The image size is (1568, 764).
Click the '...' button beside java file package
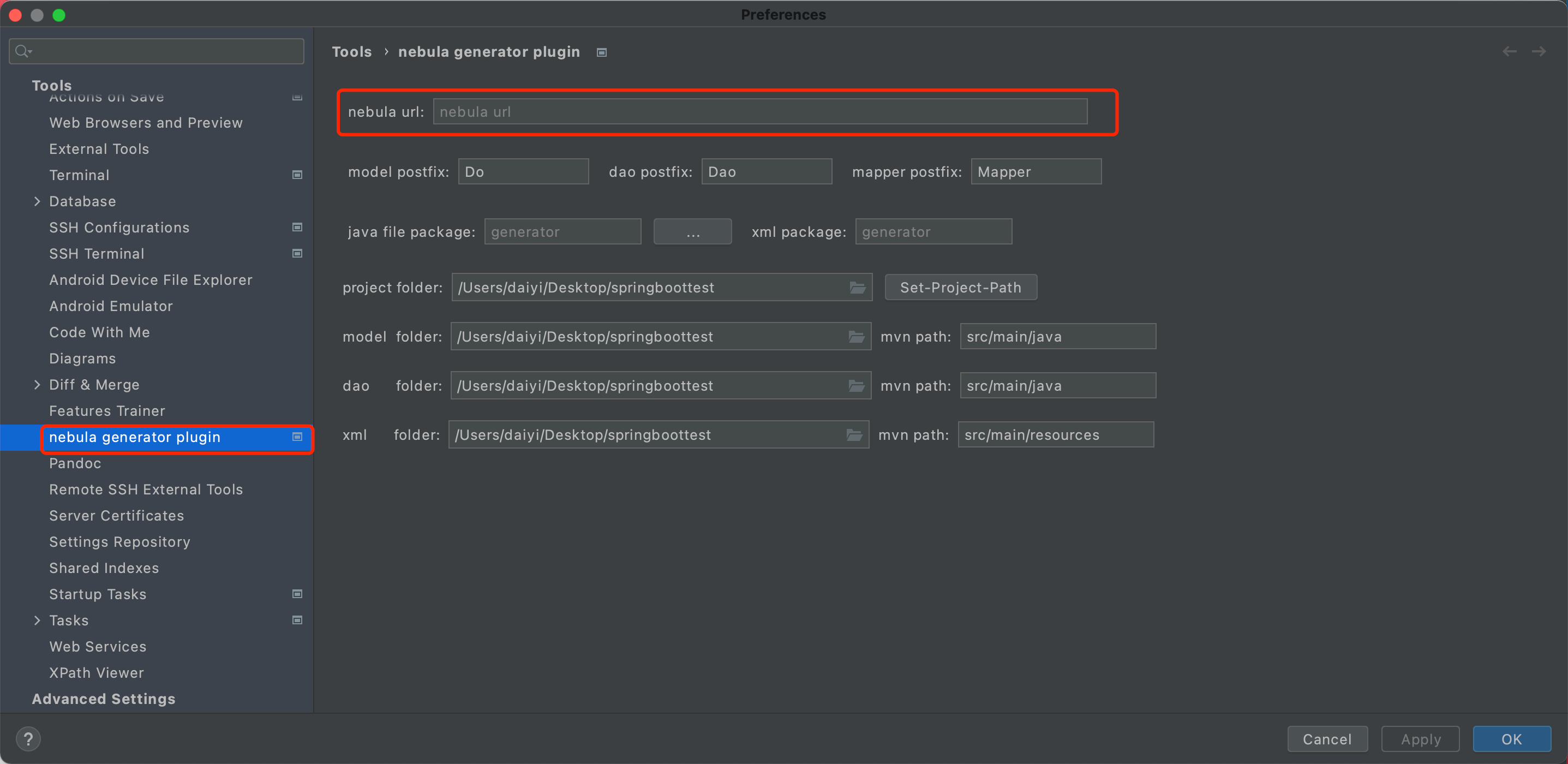click(692, 231)
